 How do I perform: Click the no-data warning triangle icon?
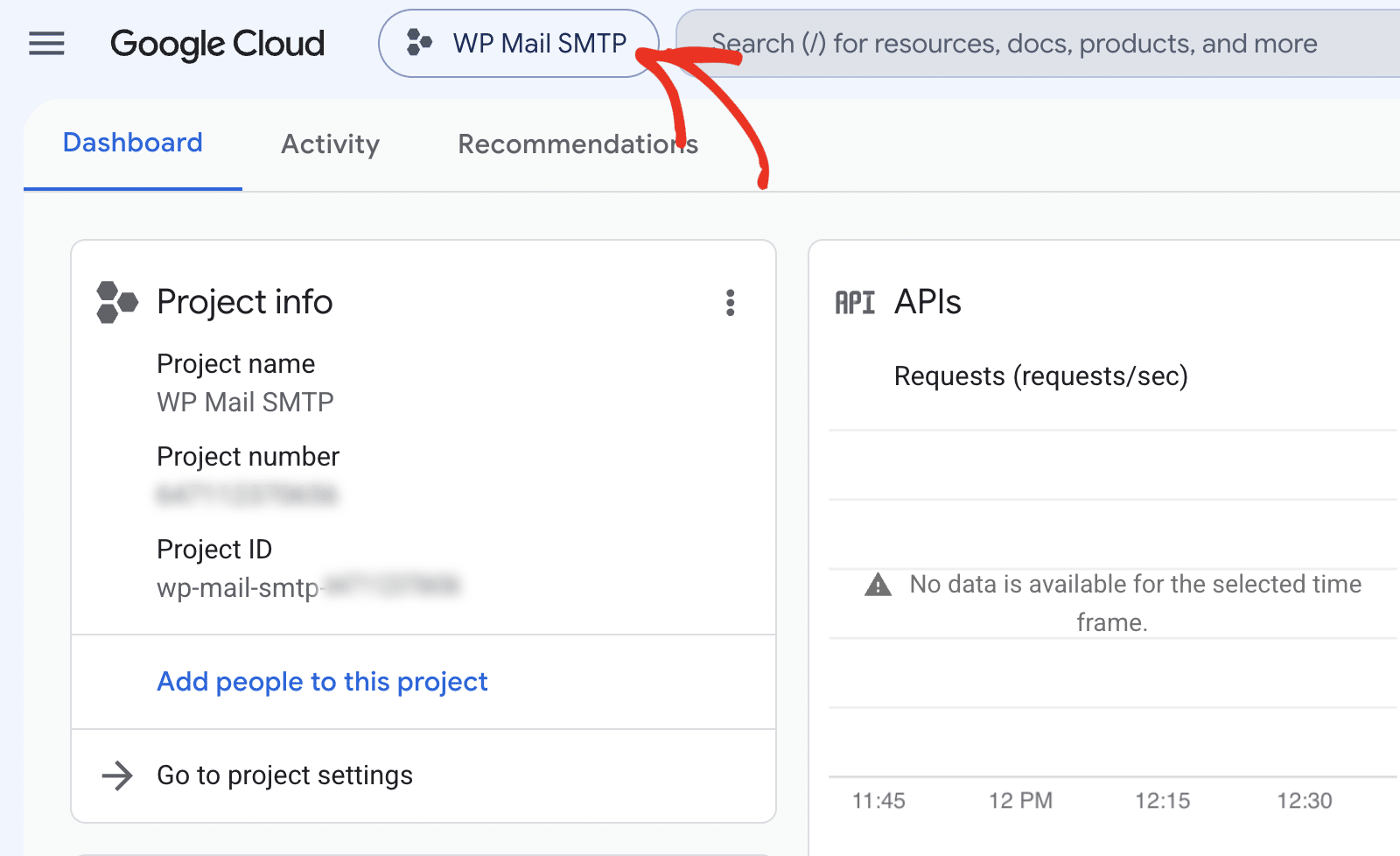pyautogui.click(x=878, y=585)
